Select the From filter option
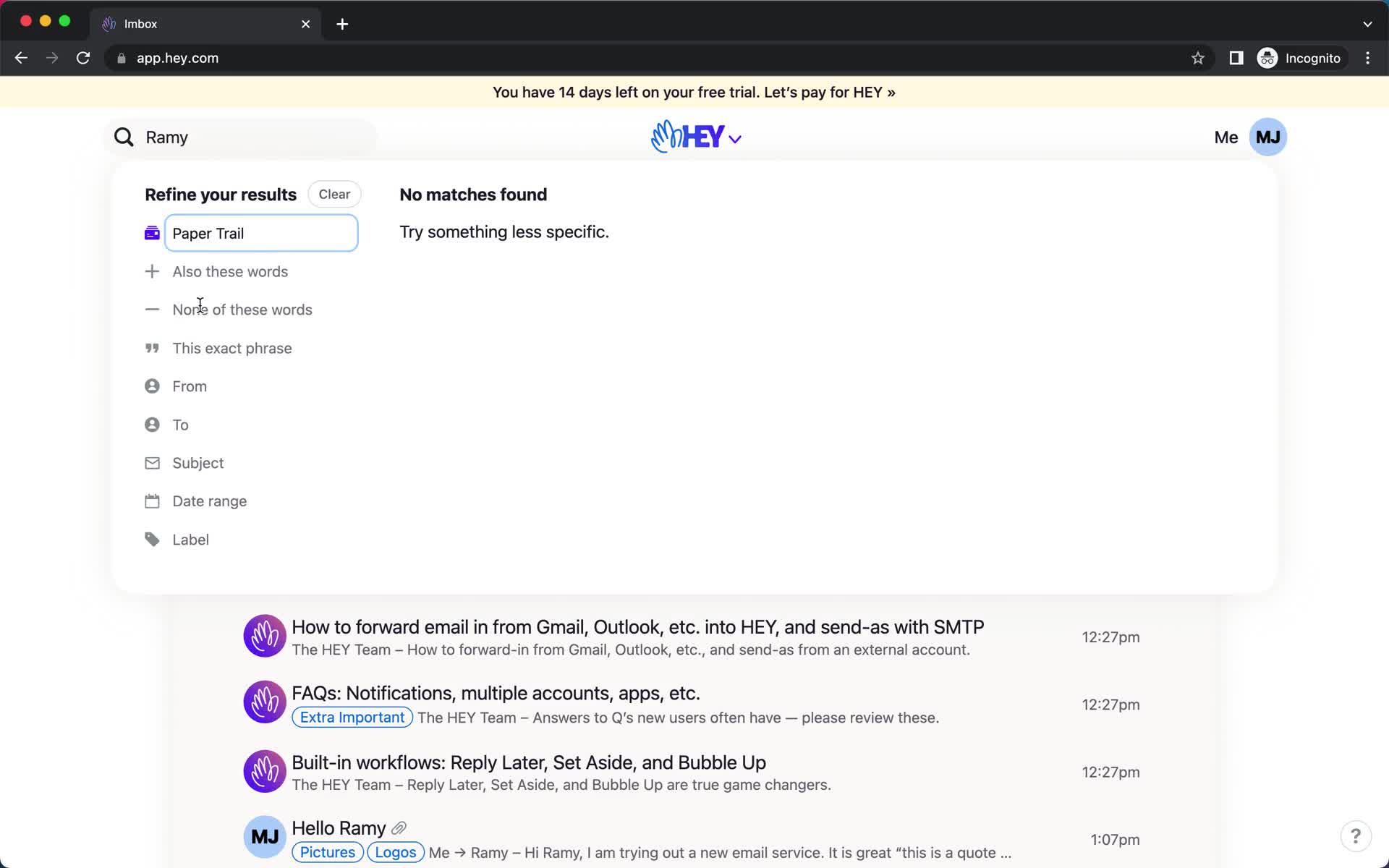The image size is (1389, 868). [x=190, y=386]
